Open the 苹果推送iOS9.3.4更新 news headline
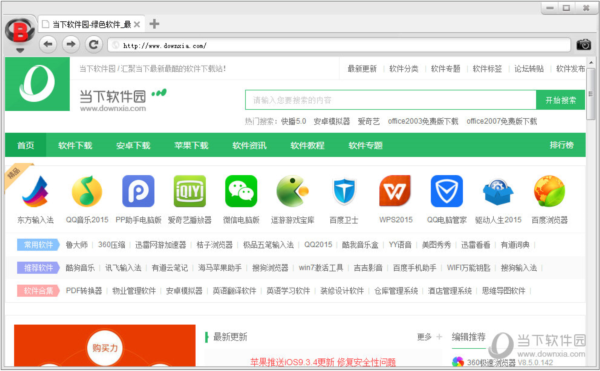The image size is (600, 371). pyautogui.click(x=323, y=362)
